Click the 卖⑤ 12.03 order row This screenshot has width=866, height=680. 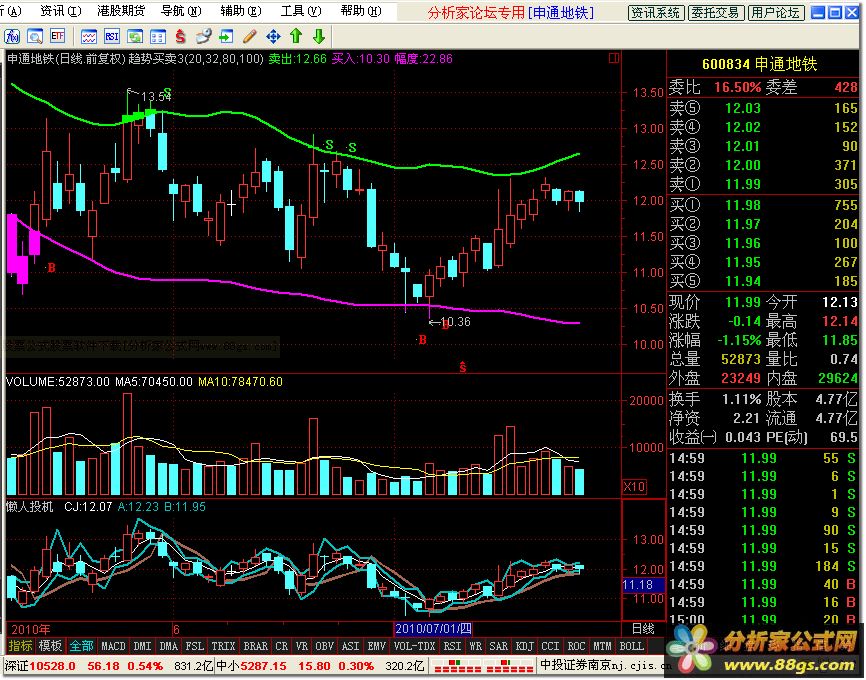pyautogui.click(x=763, y=108)
